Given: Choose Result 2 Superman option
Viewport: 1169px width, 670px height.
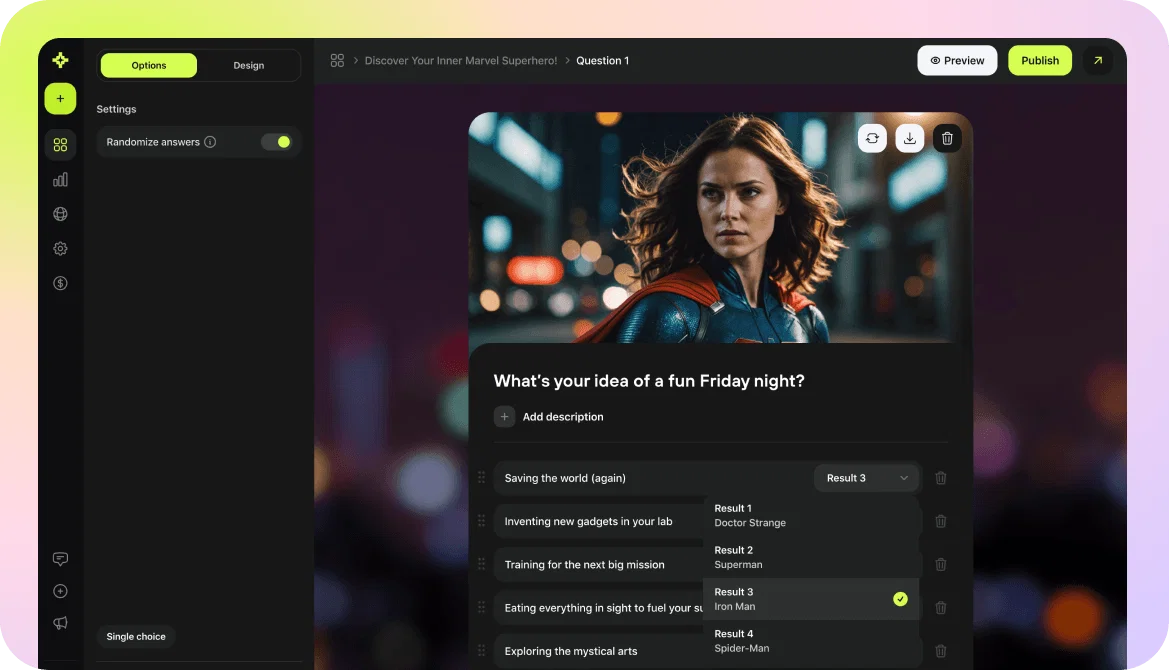Looking at the screenshot, I should point(810,557).
